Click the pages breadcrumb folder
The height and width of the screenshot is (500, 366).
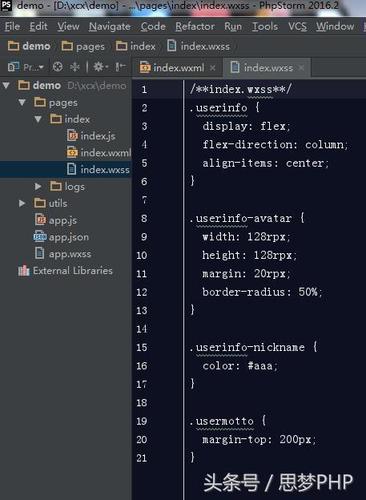(x=83, y=46)
